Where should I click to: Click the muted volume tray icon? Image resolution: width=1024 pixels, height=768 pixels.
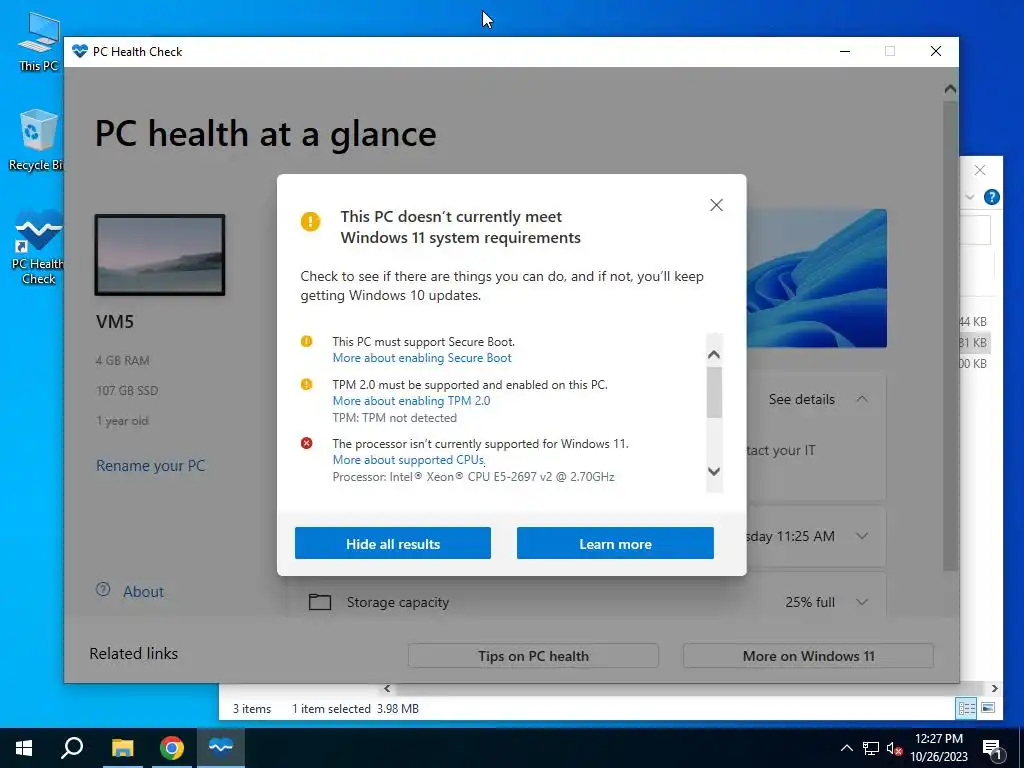point(894,748)
